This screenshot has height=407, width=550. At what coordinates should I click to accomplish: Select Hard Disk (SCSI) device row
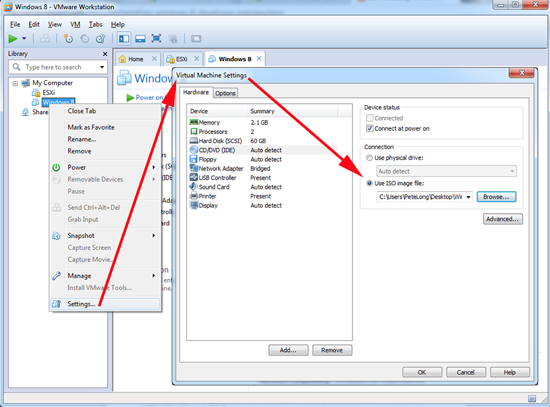(x=263, y=141)
